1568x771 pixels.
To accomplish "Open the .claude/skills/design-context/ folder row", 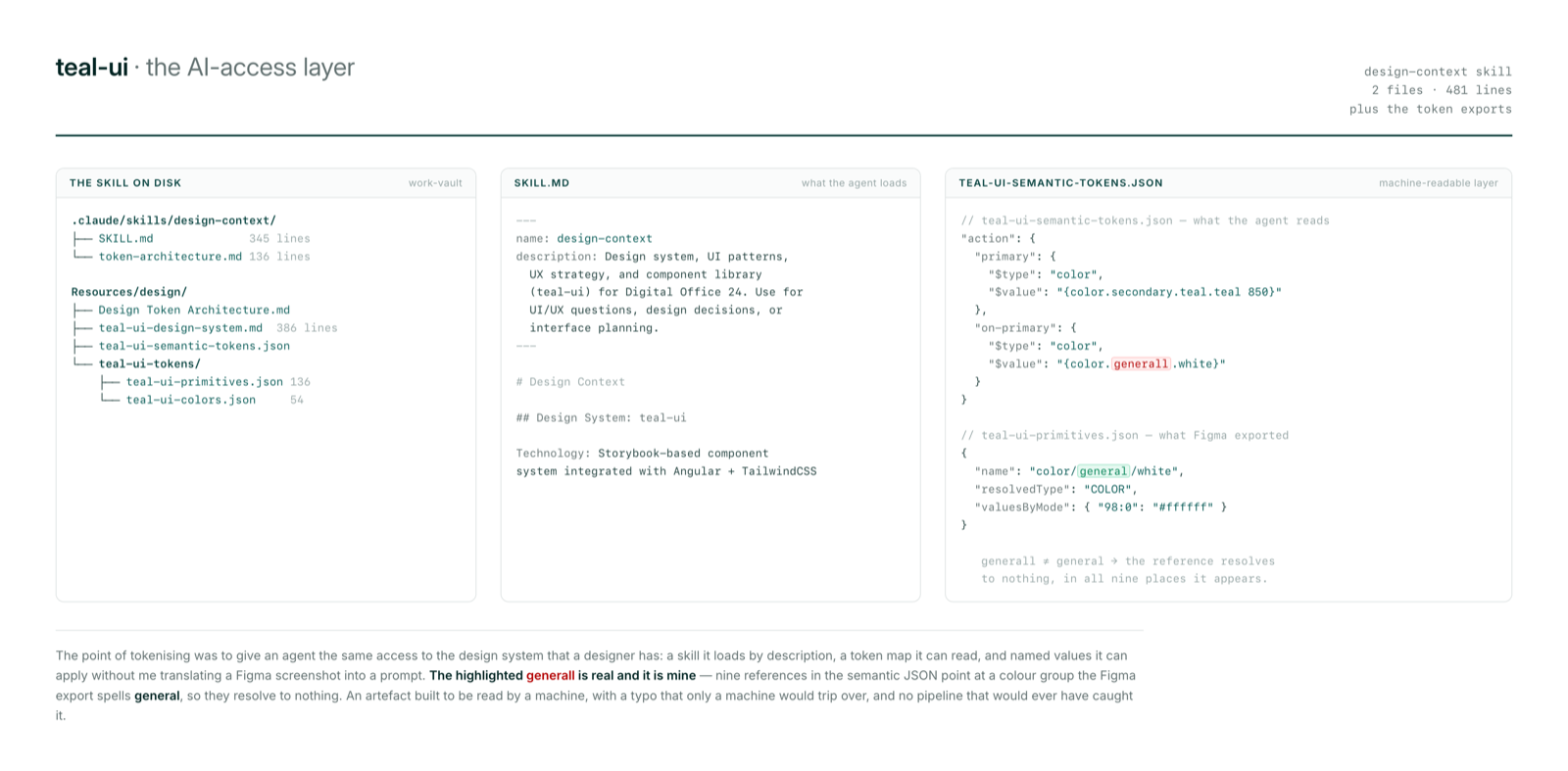I will pos(173,220).
